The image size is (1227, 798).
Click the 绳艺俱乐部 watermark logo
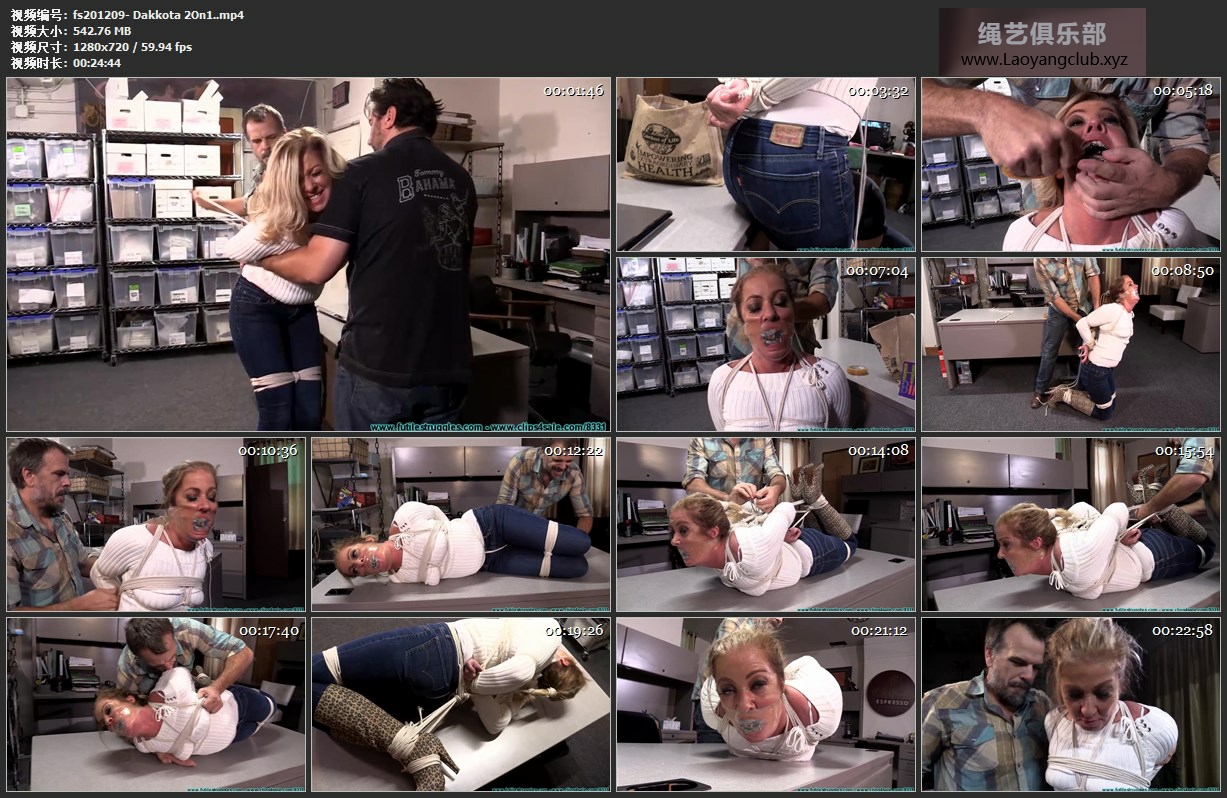[1041, 34]
